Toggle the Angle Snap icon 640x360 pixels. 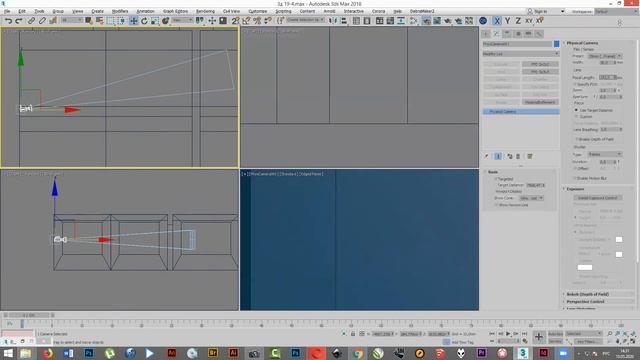point(246,21)
